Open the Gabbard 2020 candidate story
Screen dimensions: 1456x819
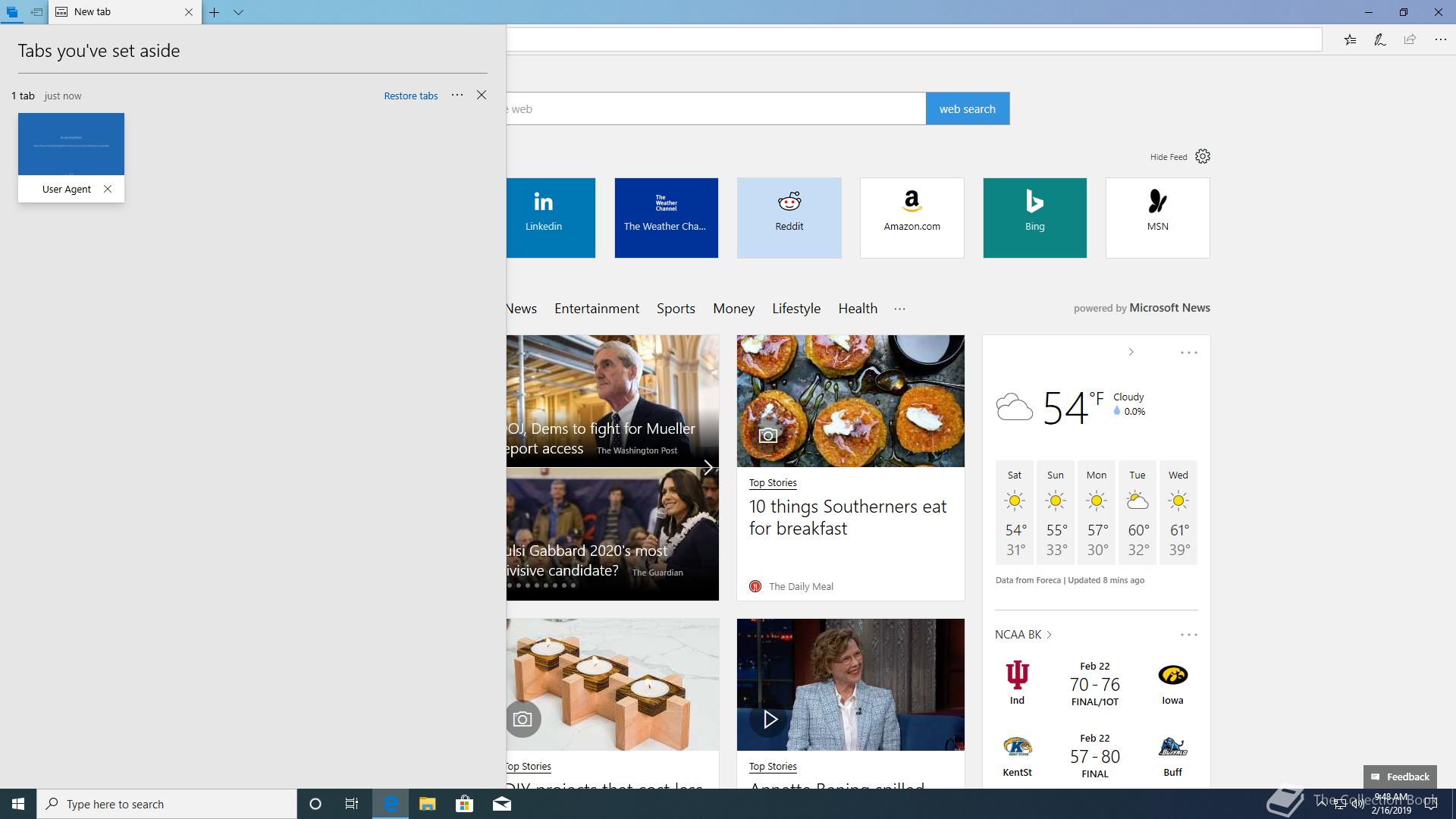[613, 534]
